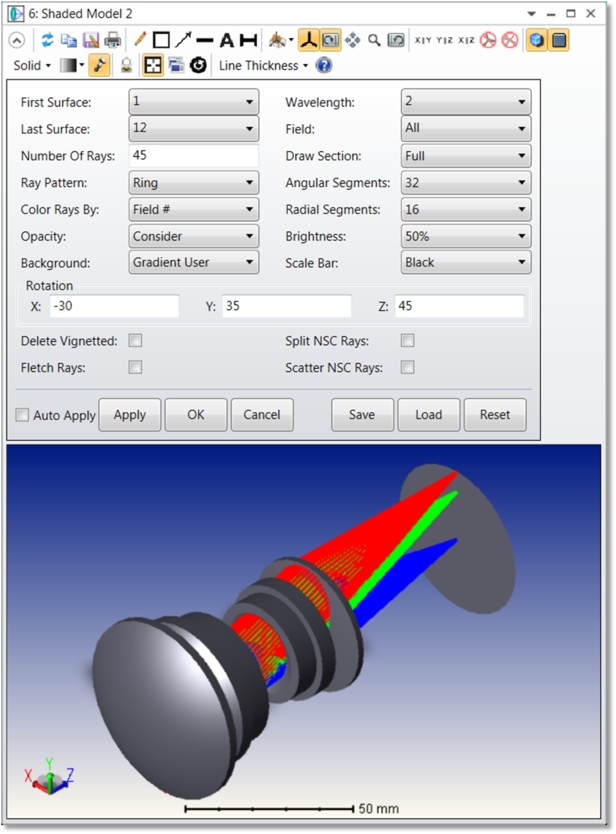This screenshot has height=834, width=616.
Task: Open the Draw Section dropdown
Action: [466, 155]
